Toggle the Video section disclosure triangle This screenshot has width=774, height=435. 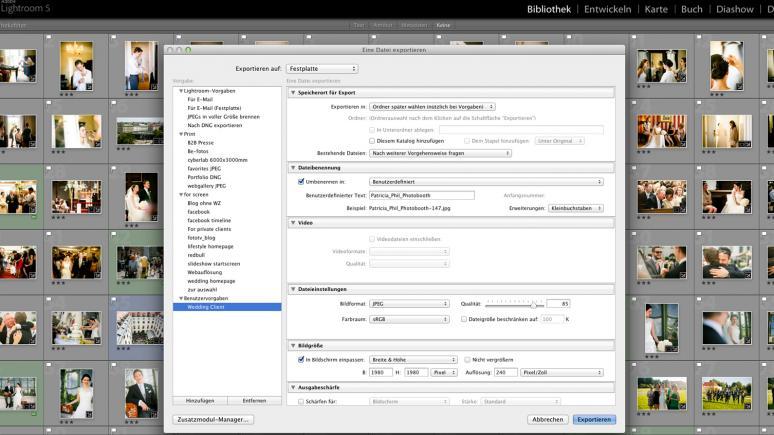pos(292,222)
